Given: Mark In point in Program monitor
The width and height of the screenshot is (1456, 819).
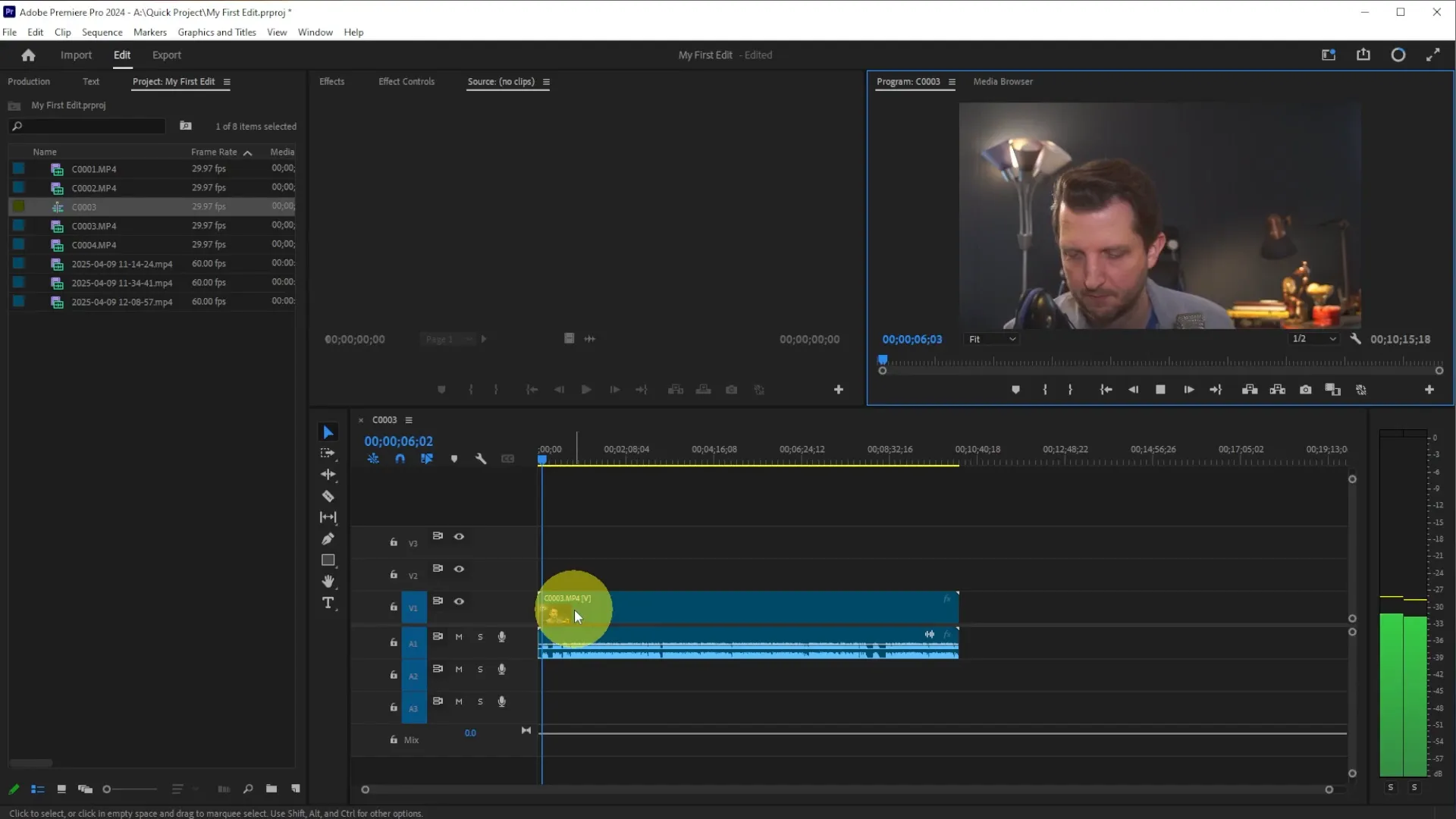Looking at the screenshot, I should [x=1045, y=390].
